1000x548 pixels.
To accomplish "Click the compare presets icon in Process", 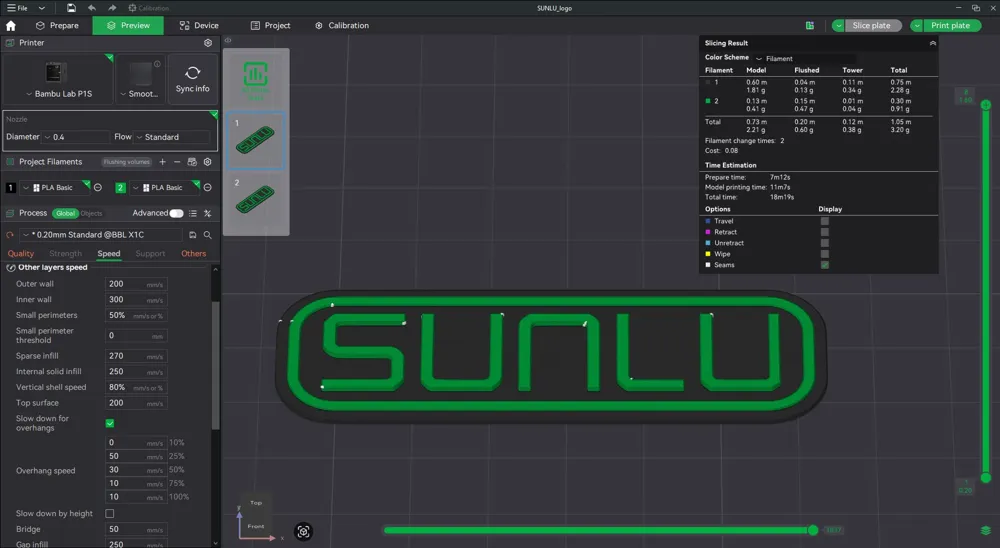I will 207,213.
